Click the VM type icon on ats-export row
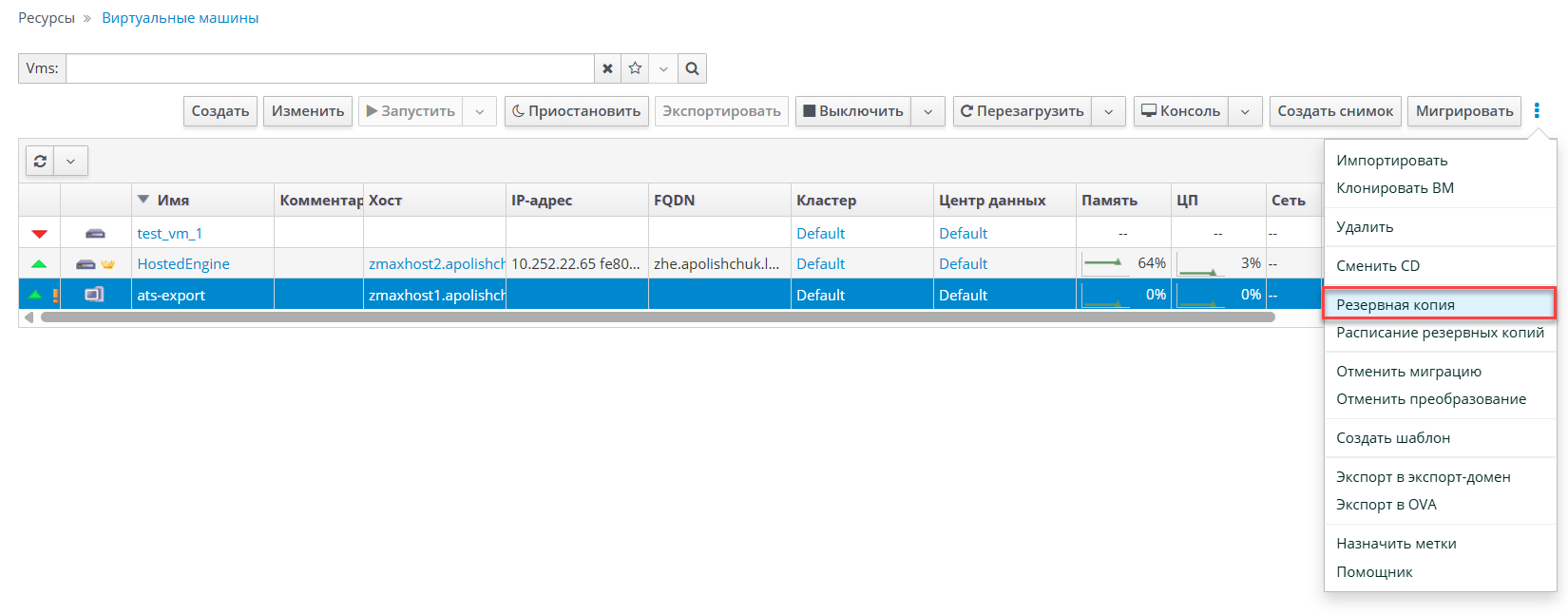The image size is (1568, 615). [x=94, y=295]
